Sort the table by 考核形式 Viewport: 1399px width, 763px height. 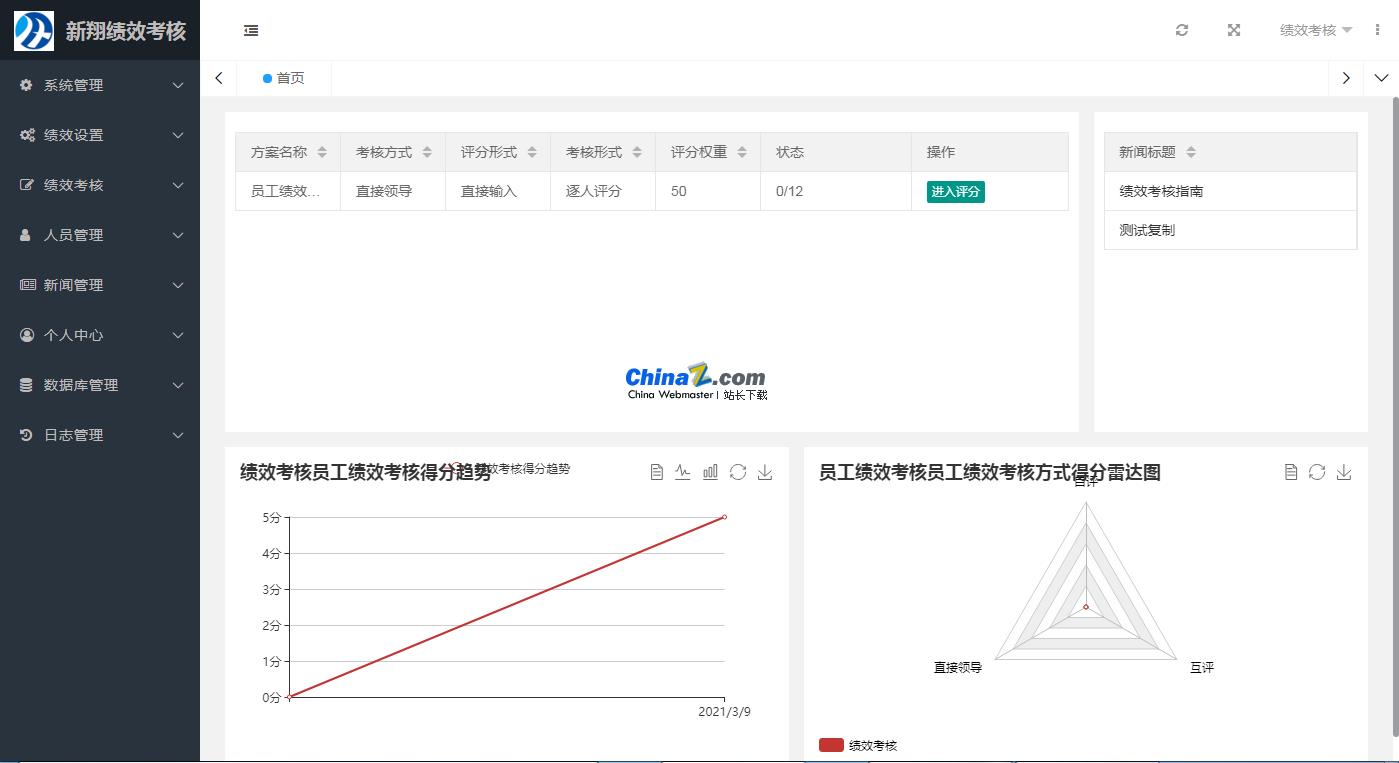pos(637,152)
